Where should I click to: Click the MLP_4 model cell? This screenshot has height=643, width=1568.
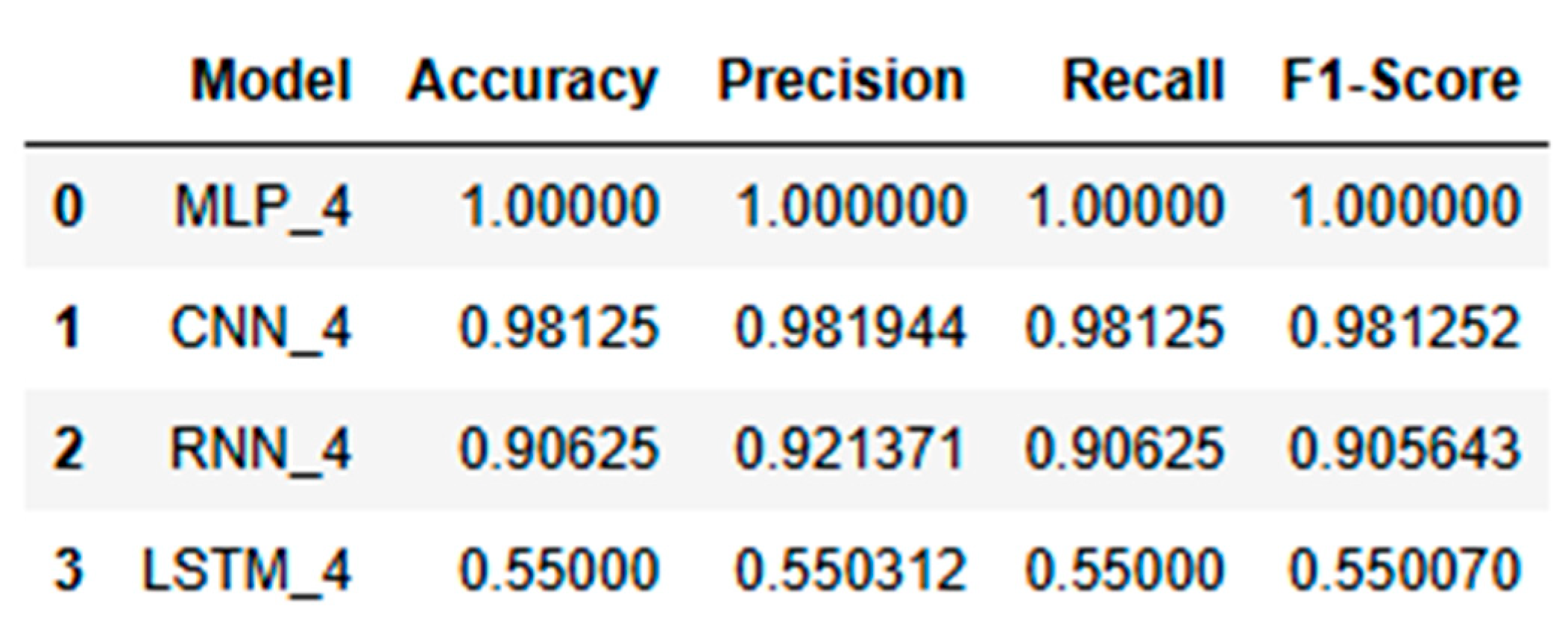tap(262, 206)
